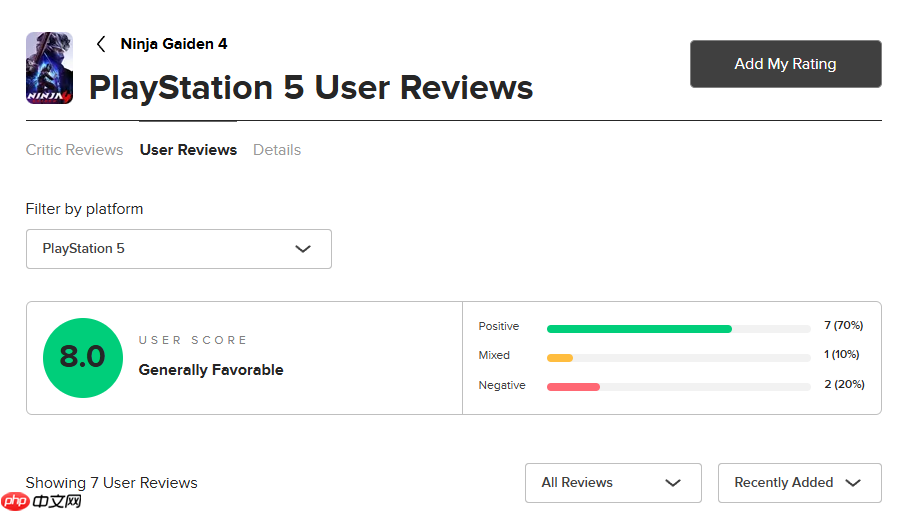Select the User Reviews tab
902x511 pixels.
pyautogui.click(x=188, y=150)
